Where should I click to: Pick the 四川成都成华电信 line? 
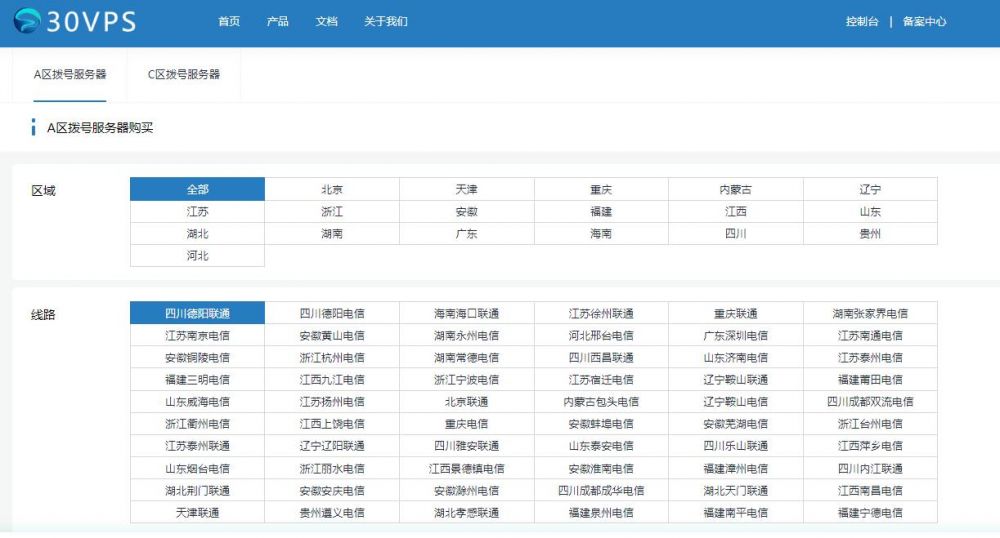pos(601,491)
